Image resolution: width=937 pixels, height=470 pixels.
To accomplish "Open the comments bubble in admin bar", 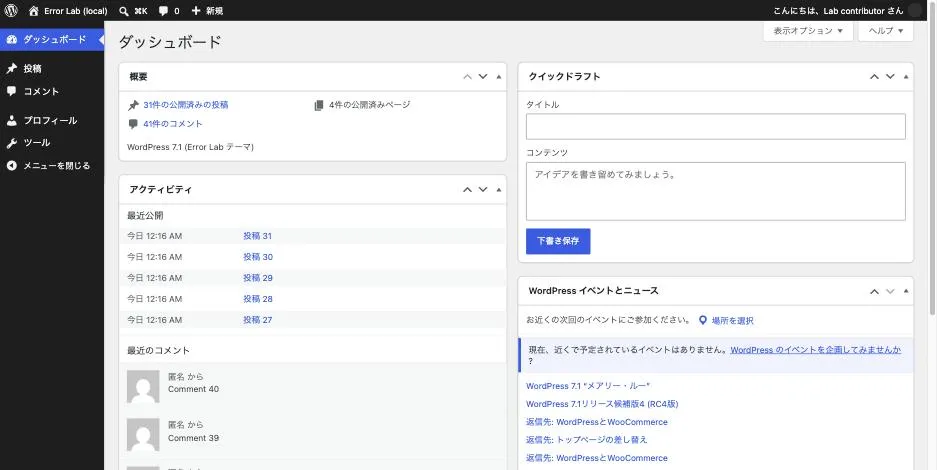I will pos(169,11).
